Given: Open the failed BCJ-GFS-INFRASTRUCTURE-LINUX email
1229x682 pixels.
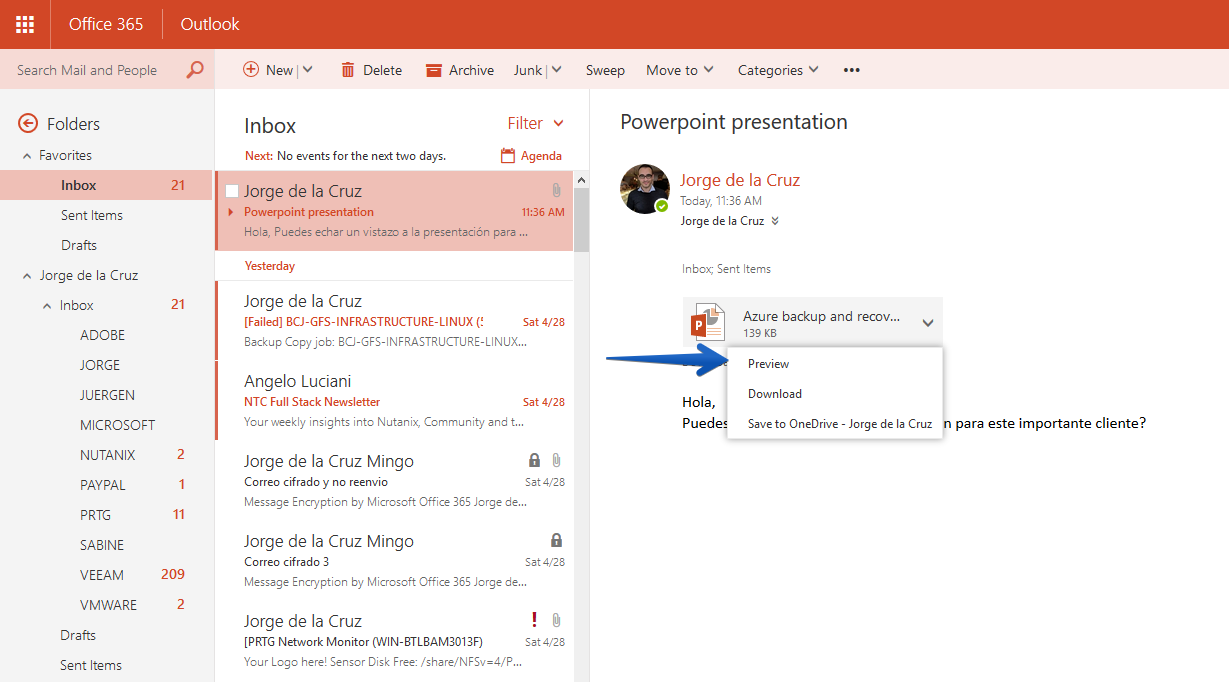Looking at the screenshot, I should pyautogui.click(x=394, y=321).
